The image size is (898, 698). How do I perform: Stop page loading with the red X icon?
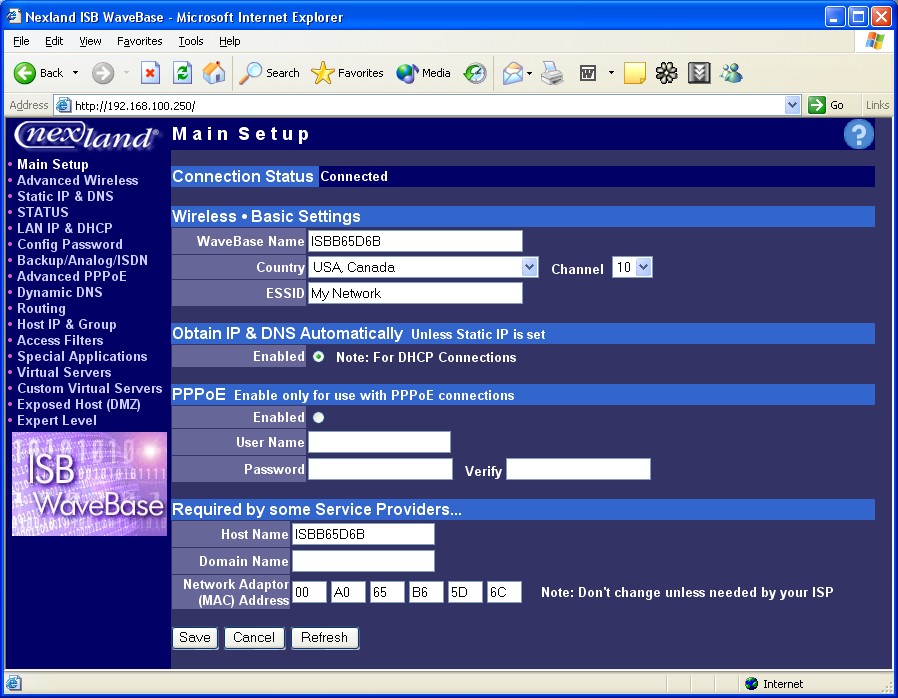pyautogui.click(x=150, y=73)
